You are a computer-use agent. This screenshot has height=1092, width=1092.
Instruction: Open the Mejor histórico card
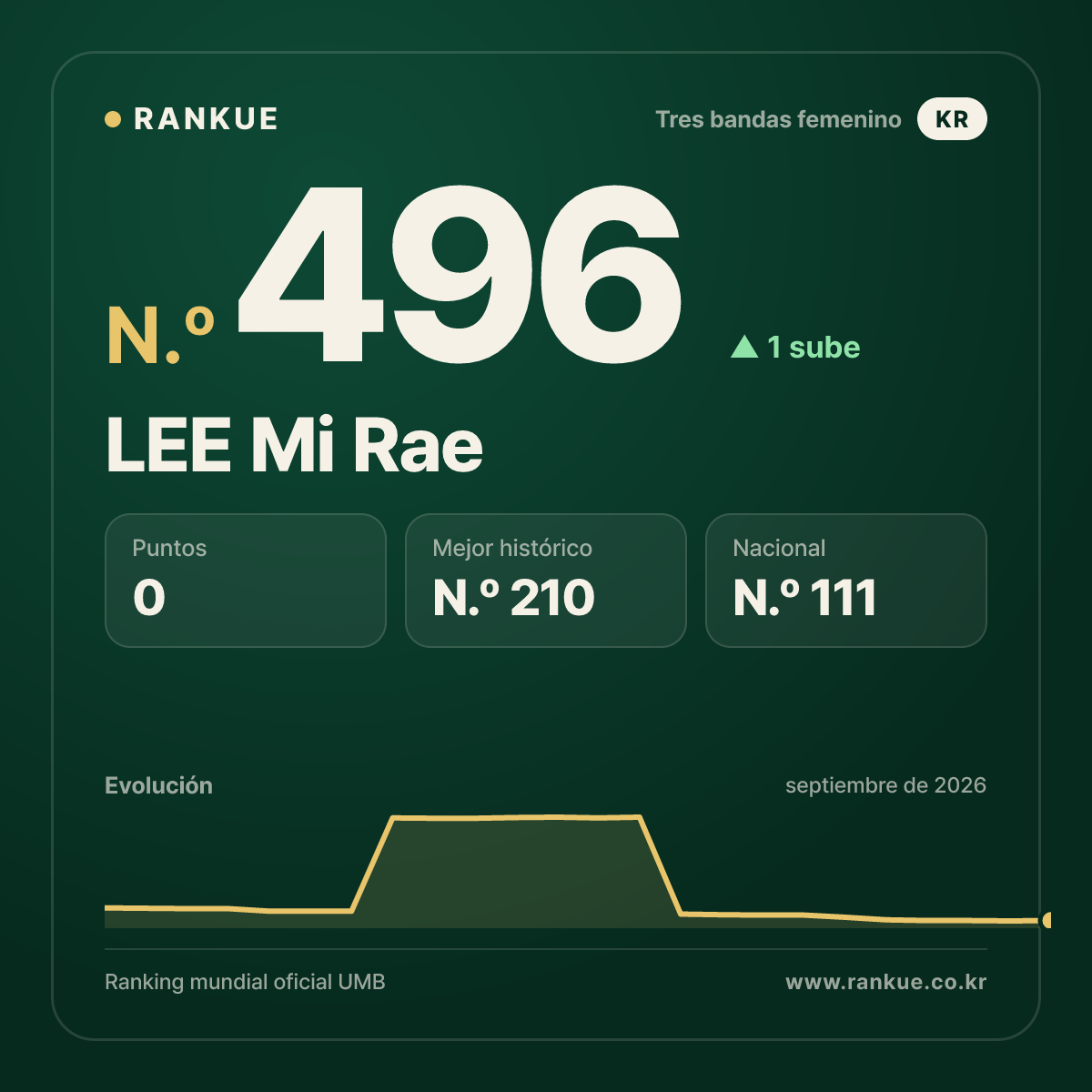(546, 581)
